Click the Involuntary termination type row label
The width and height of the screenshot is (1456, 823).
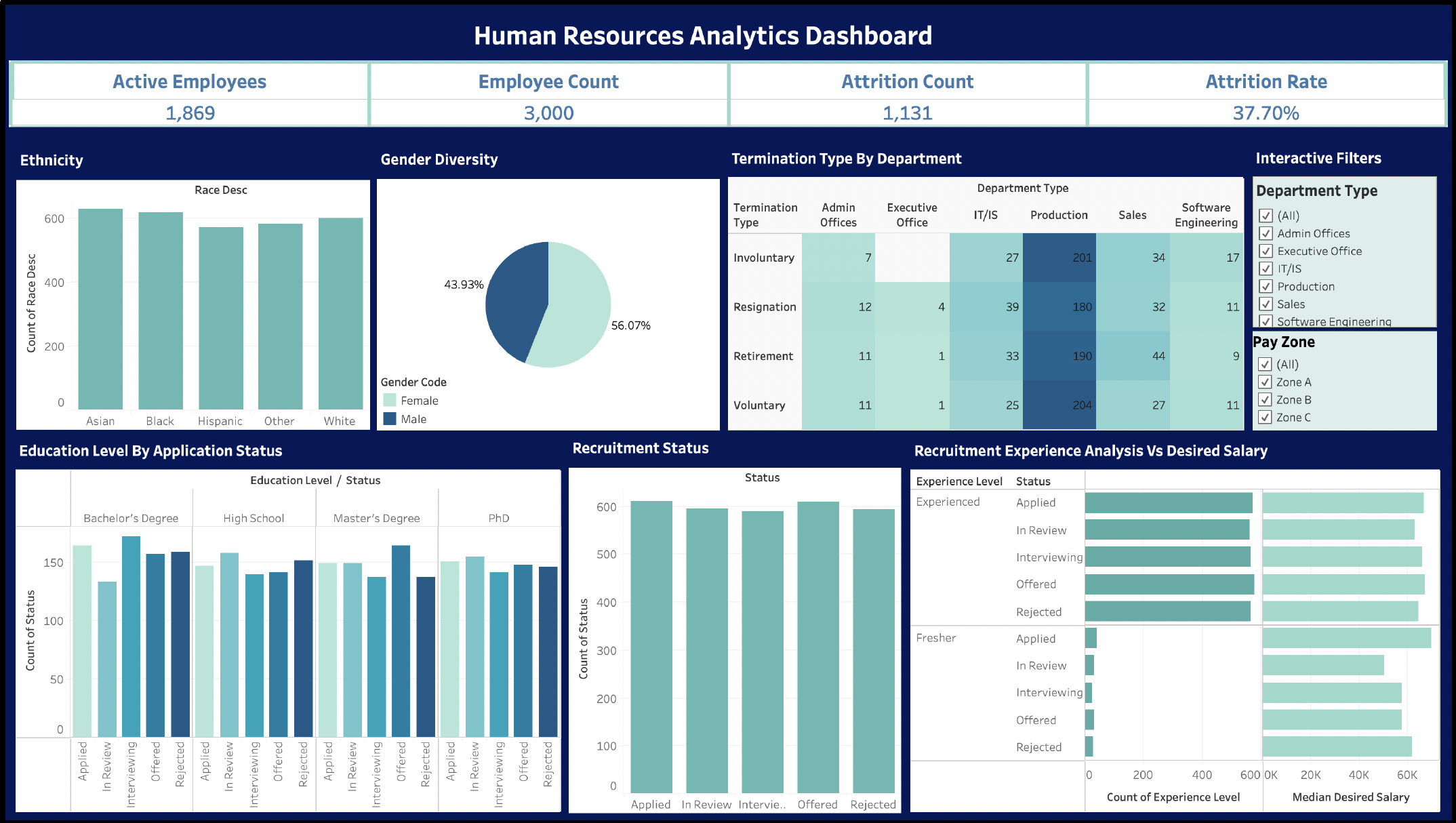[x=764, y=258]
